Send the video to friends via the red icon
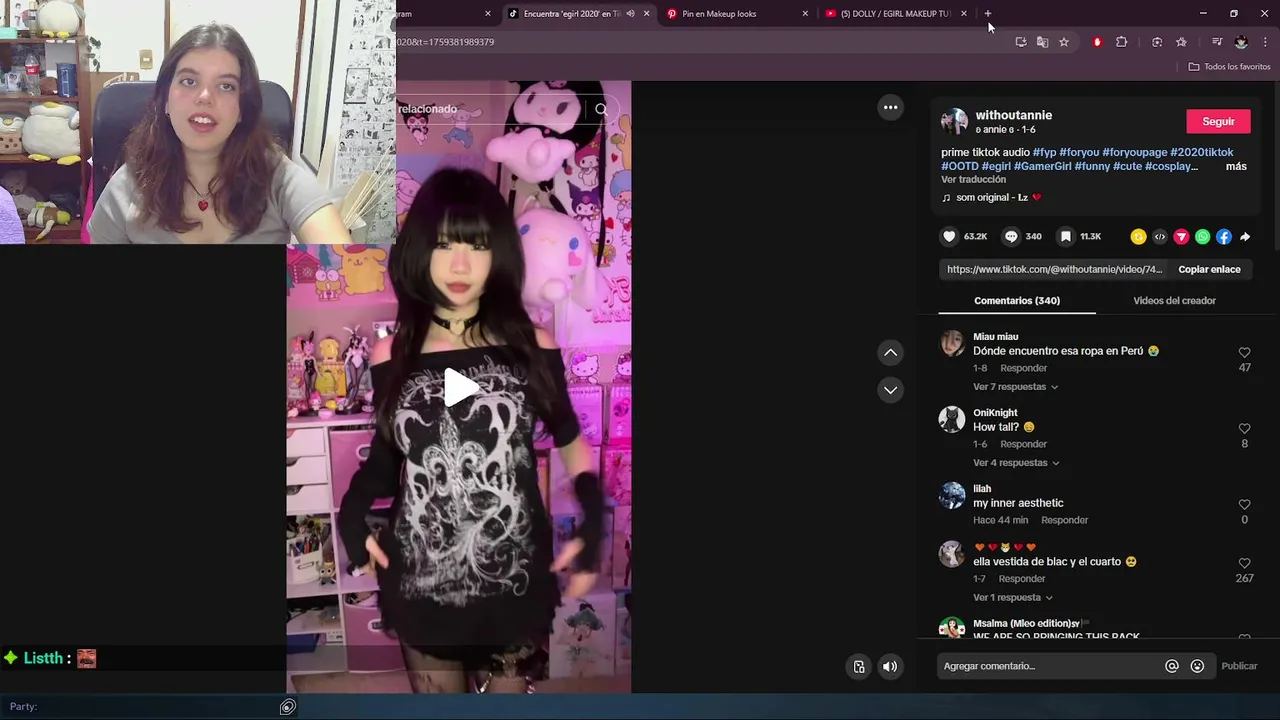This screenshot has height=720, width=1280. point(1181,237)
